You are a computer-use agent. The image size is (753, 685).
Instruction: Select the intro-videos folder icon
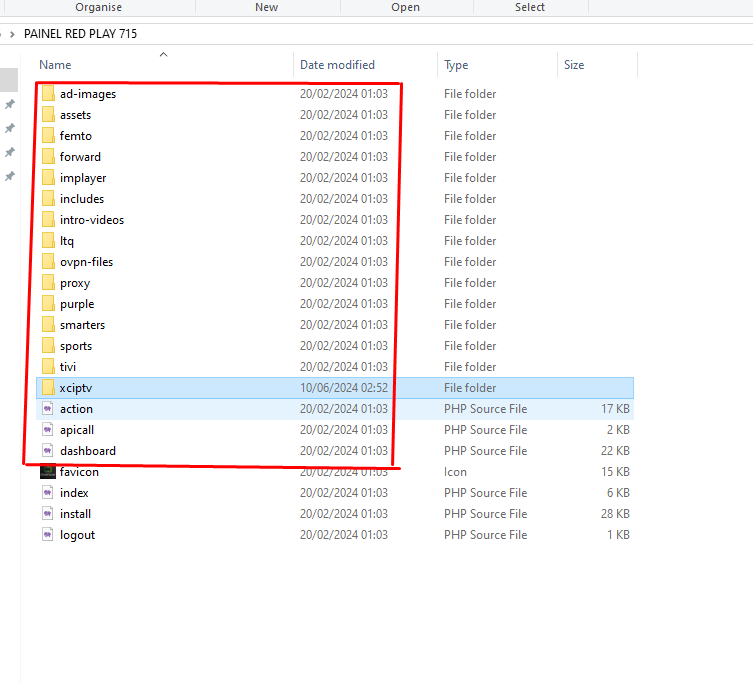[47, 220]
